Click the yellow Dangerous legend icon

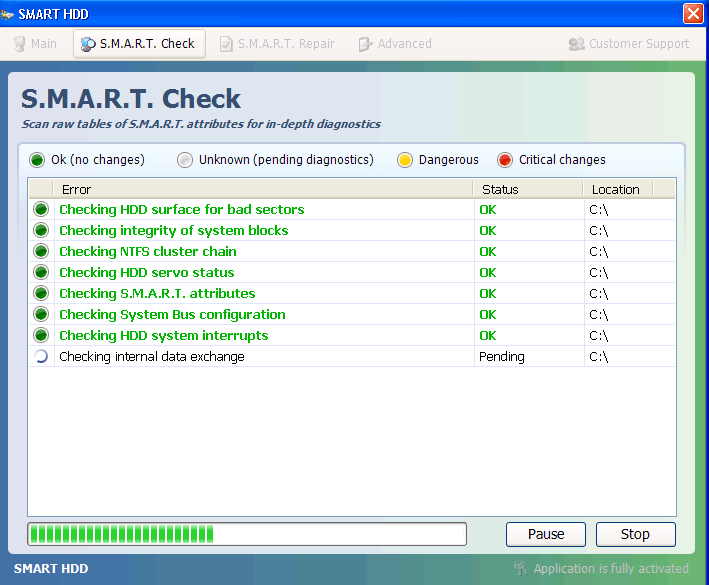(405, 160)
